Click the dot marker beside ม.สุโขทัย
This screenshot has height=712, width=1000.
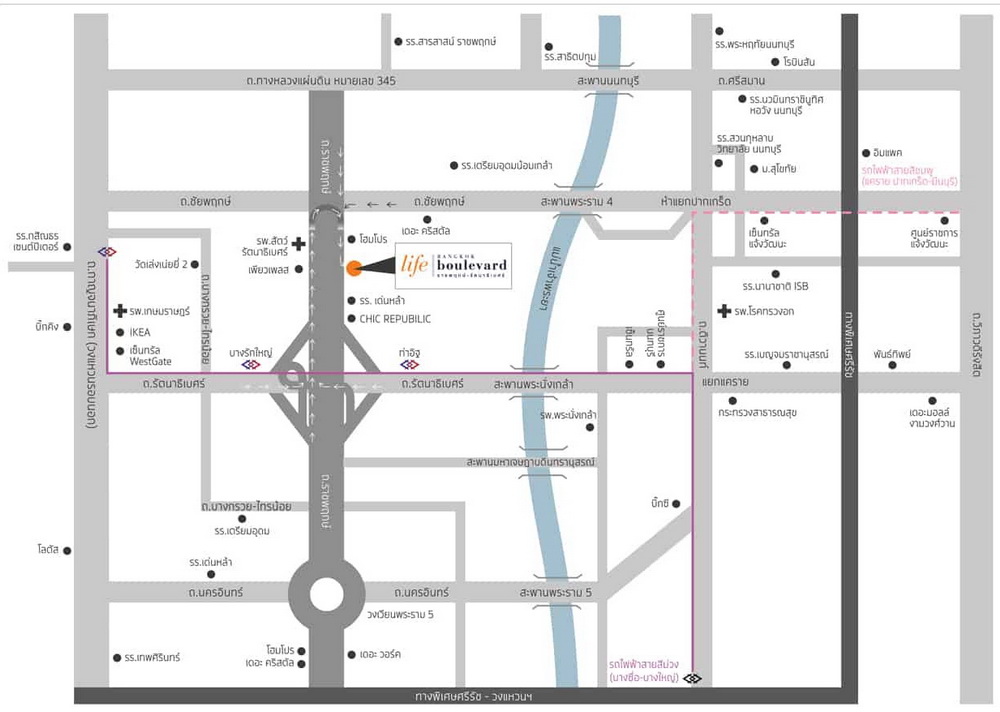point(754,169)
